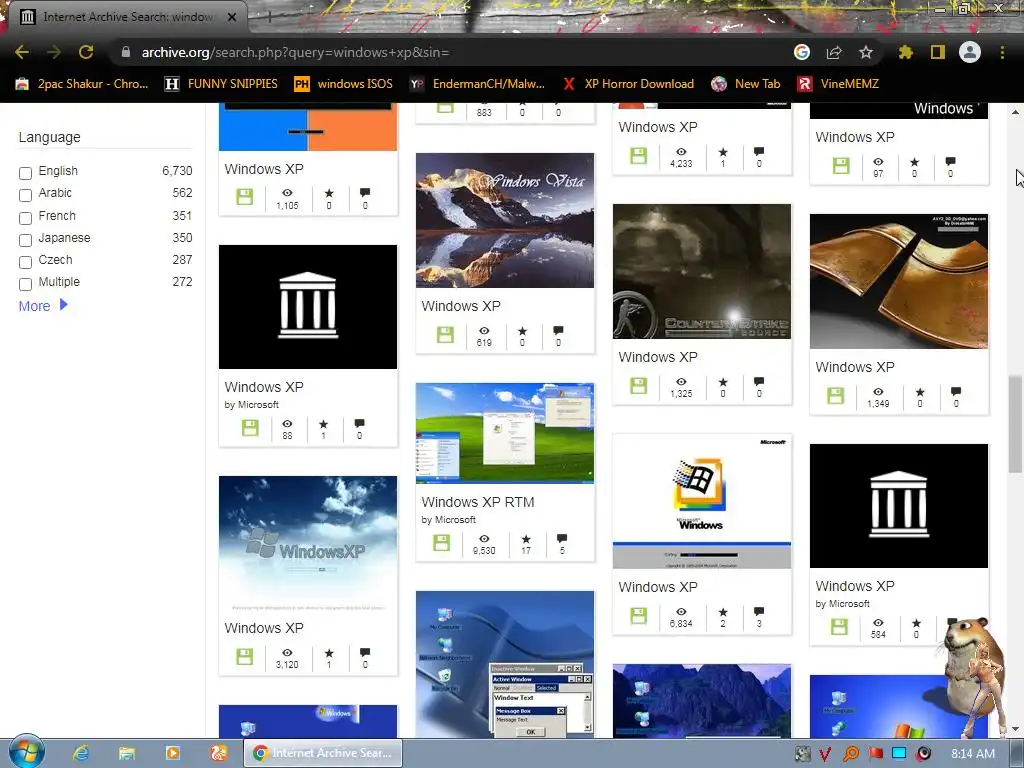Open the Counter-Strike Source thumbnail
This screenshot has width=1024, height=768.
coord(702,272)
